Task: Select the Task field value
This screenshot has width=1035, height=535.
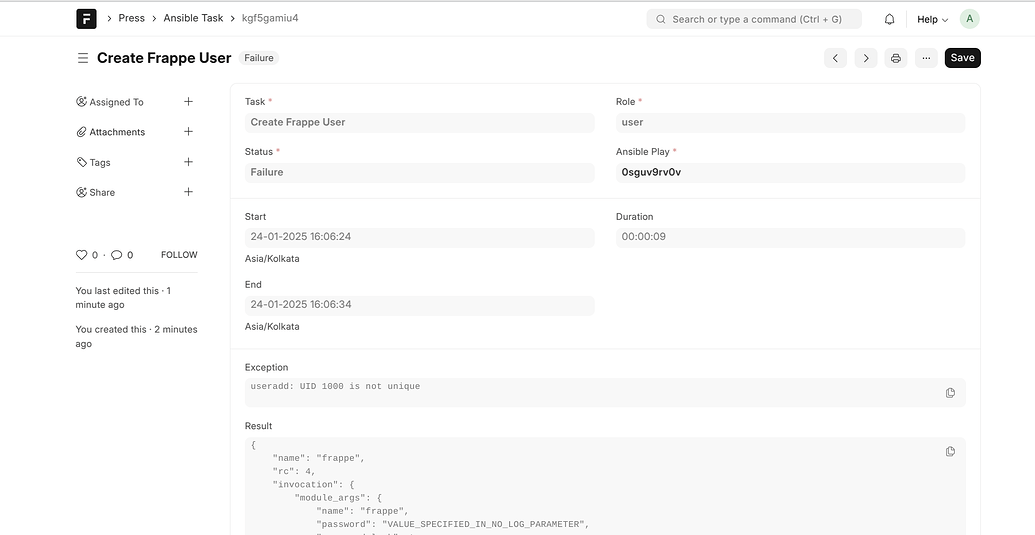Action: pyautogui.click(x=420, y=123)
